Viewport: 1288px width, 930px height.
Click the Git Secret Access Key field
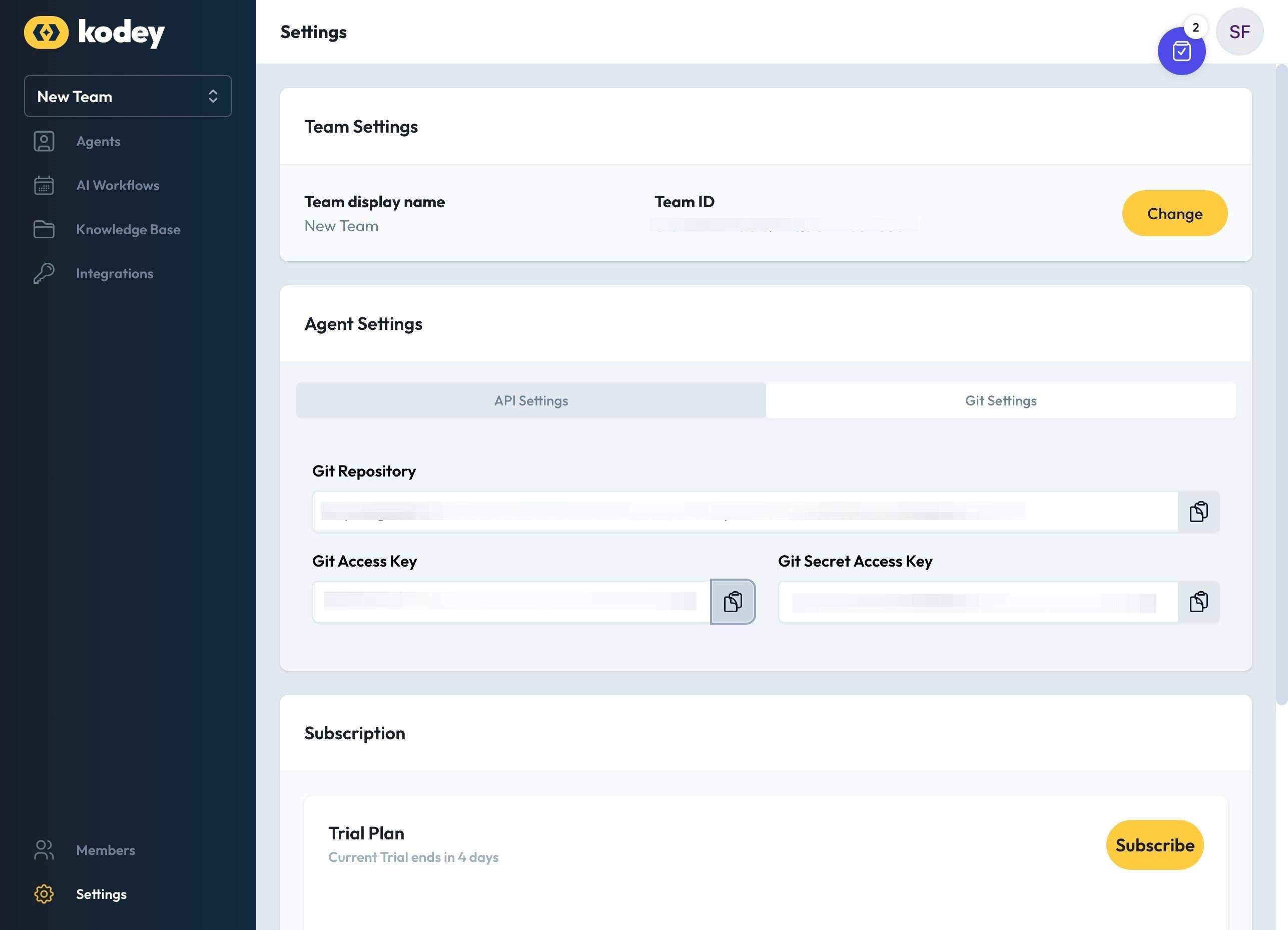[978, 602]
